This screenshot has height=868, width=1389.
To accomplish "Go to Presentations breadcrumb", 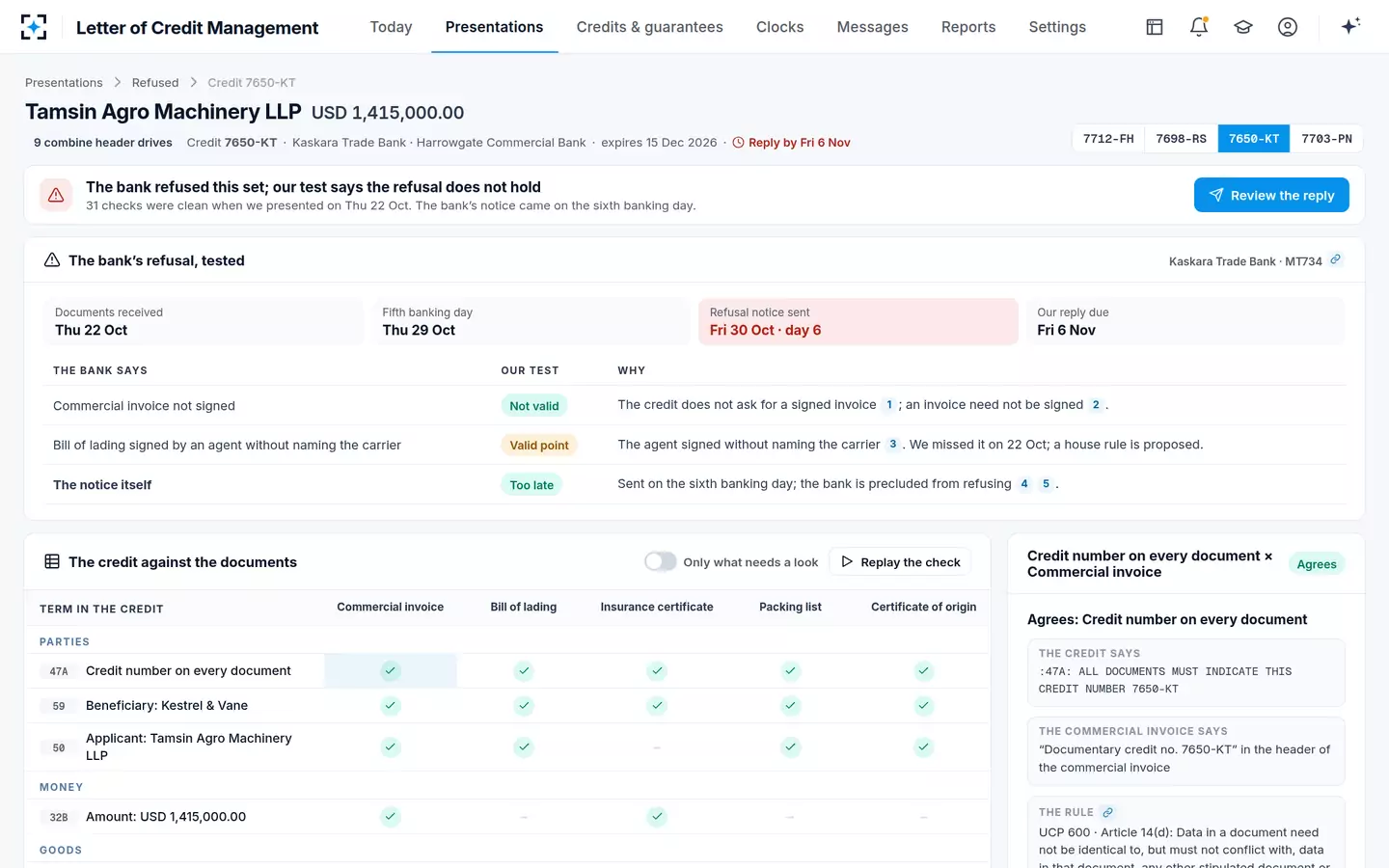I will [x=64, y=83].
